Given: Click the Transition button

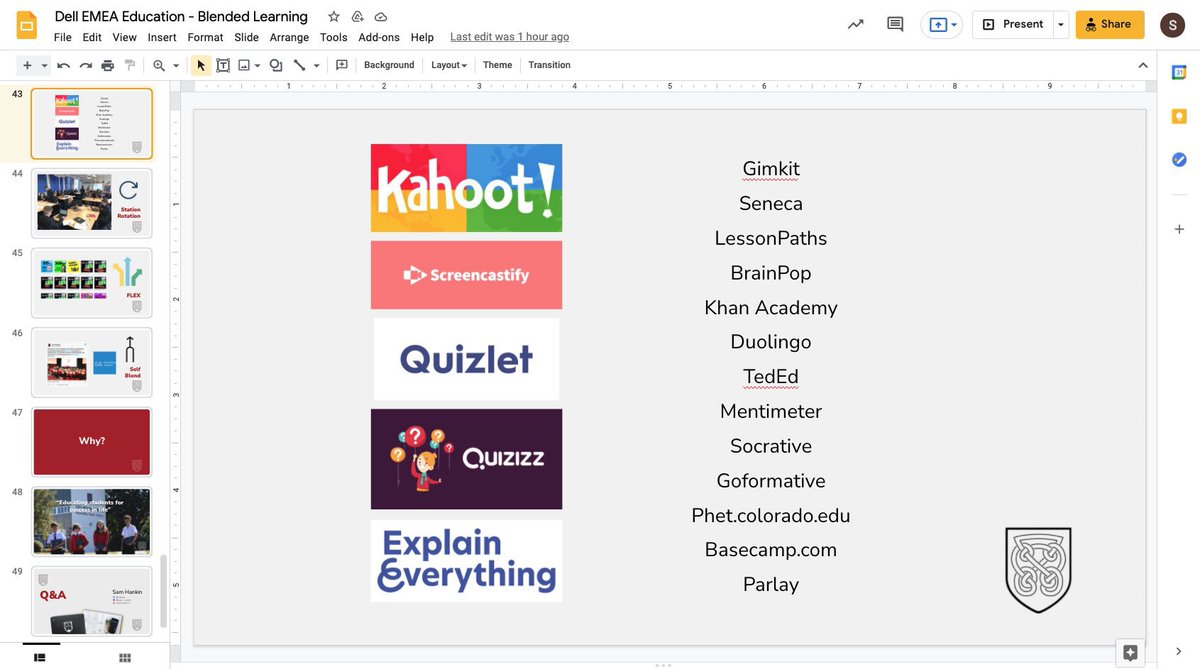Looking at the screenshot, I should tap(549, 65).
